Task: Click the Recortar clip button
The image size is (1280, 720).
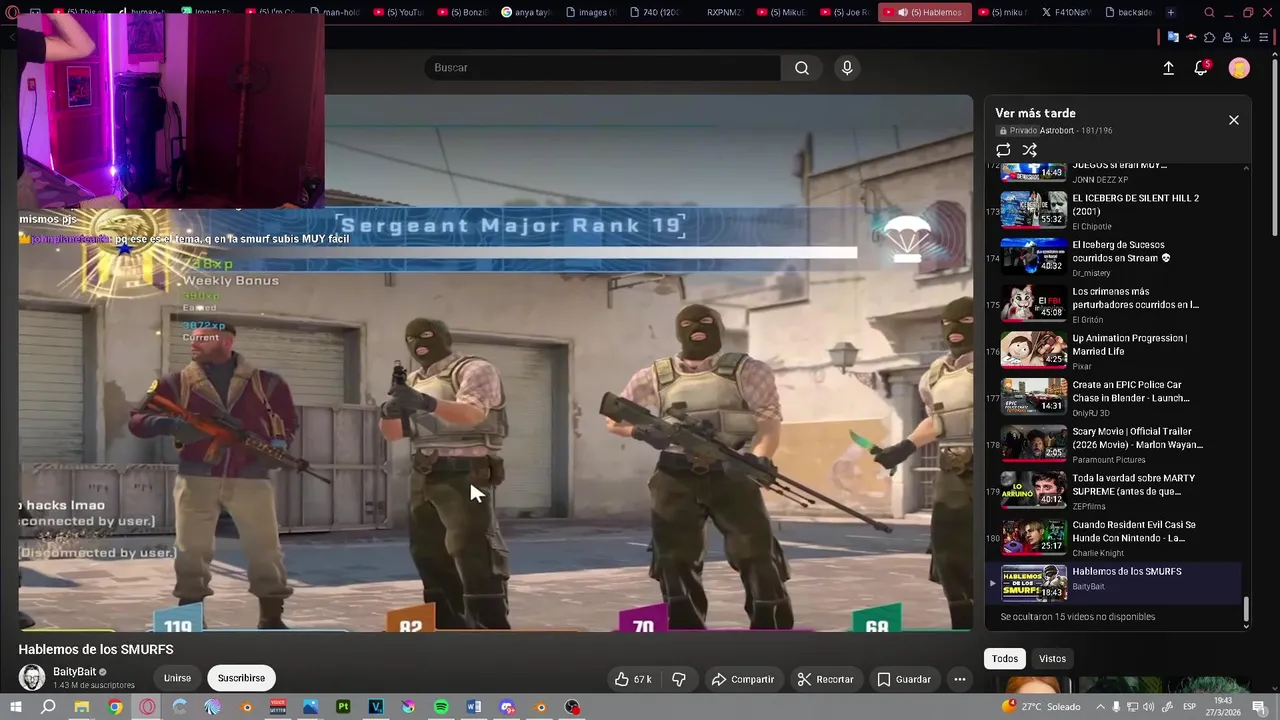Action: coord(825,679)
